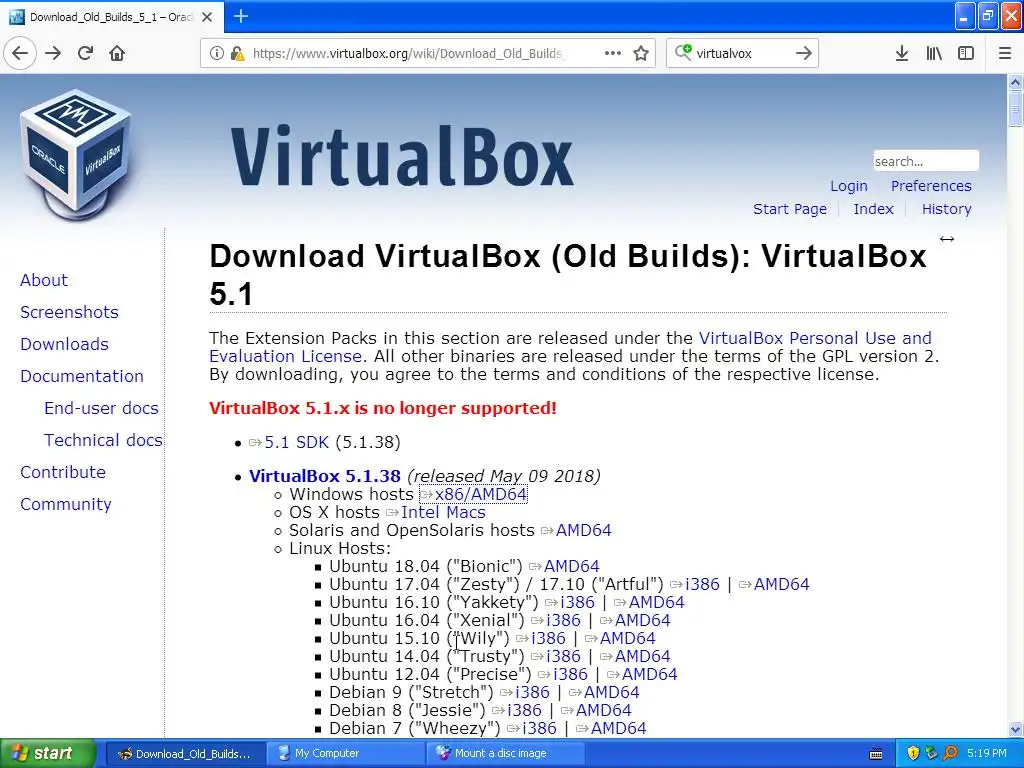Click the magnifier tray icon beside the clock
The width and height of the screenshot is (1024, 768).
[x=950, y=753]
